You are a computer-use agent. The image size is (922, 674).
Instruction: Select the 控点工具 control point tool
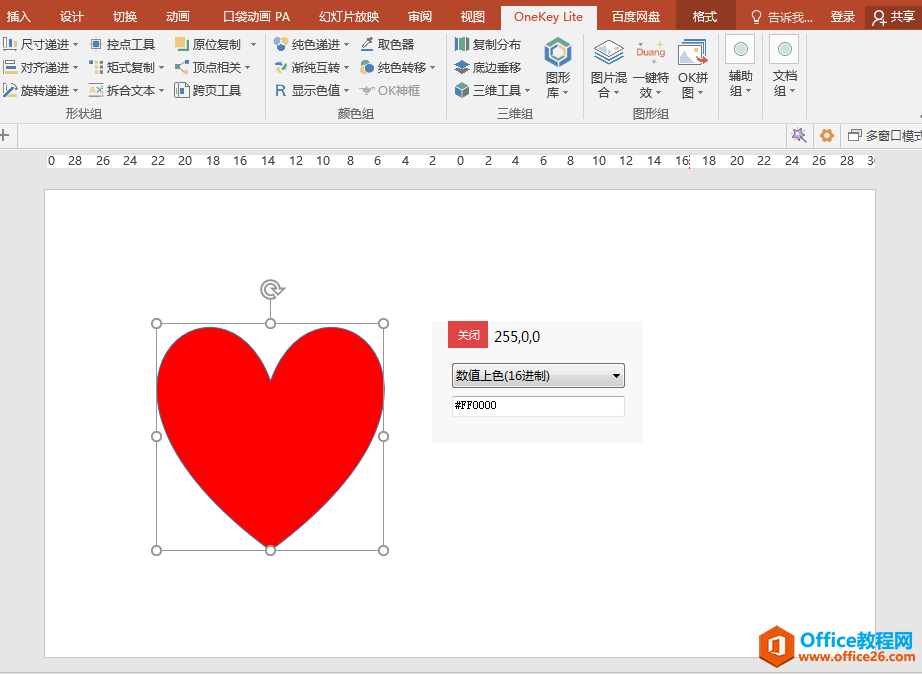pyautogui.click(x=122, y=44)
